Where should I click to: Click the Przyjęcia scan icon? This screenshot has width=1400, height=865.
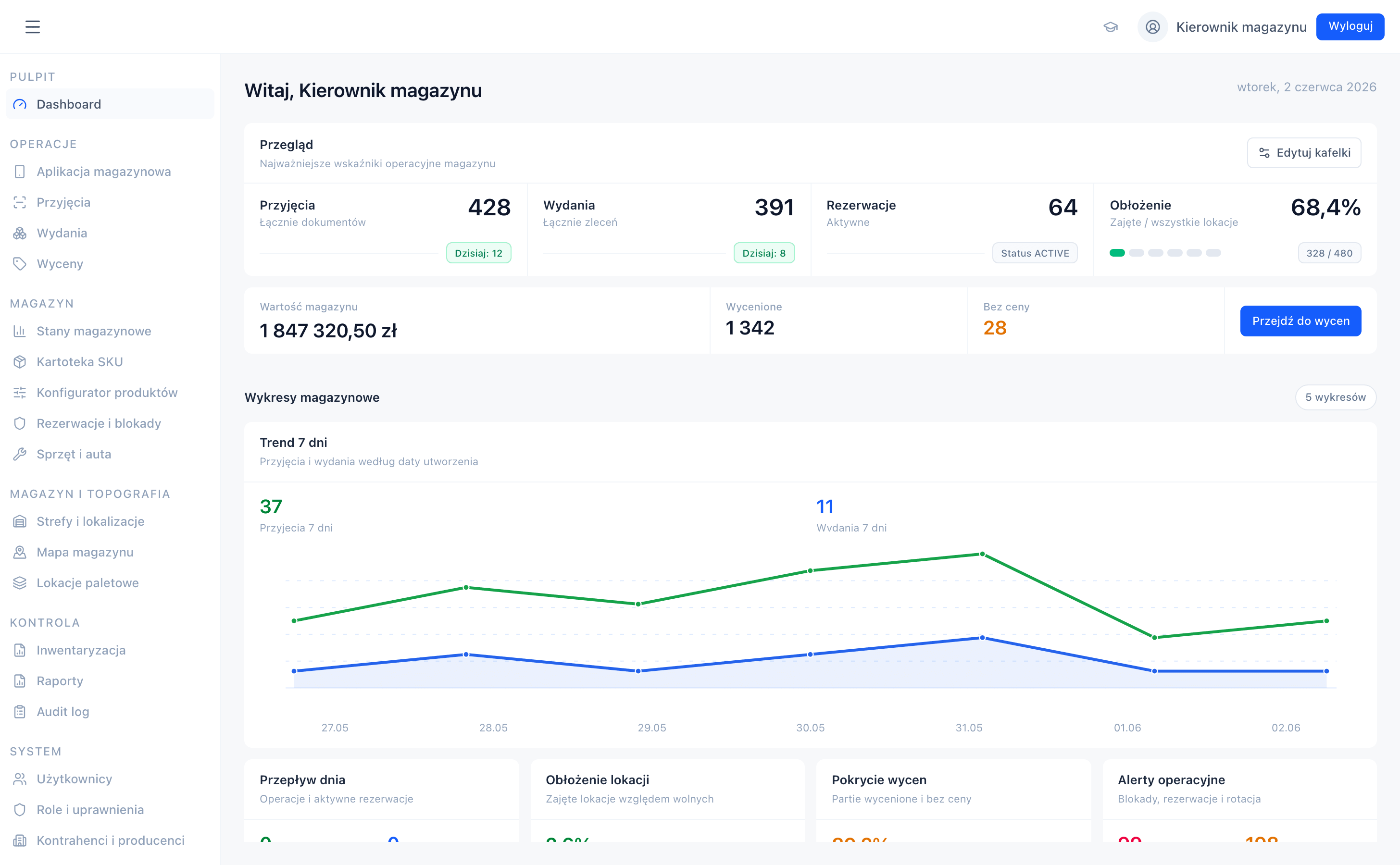[20, 202]
